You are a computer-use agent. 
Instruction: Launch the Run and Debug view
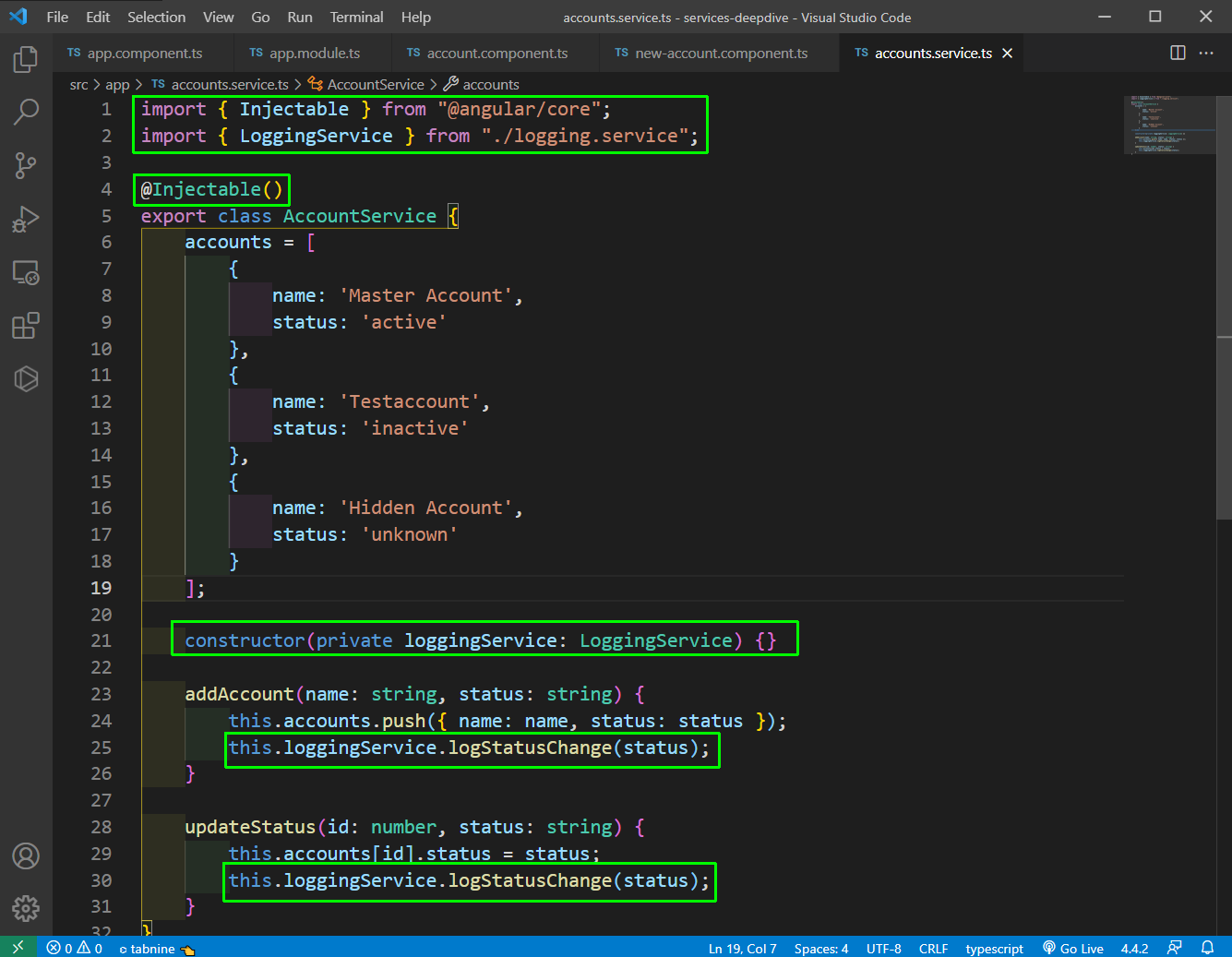25,219
